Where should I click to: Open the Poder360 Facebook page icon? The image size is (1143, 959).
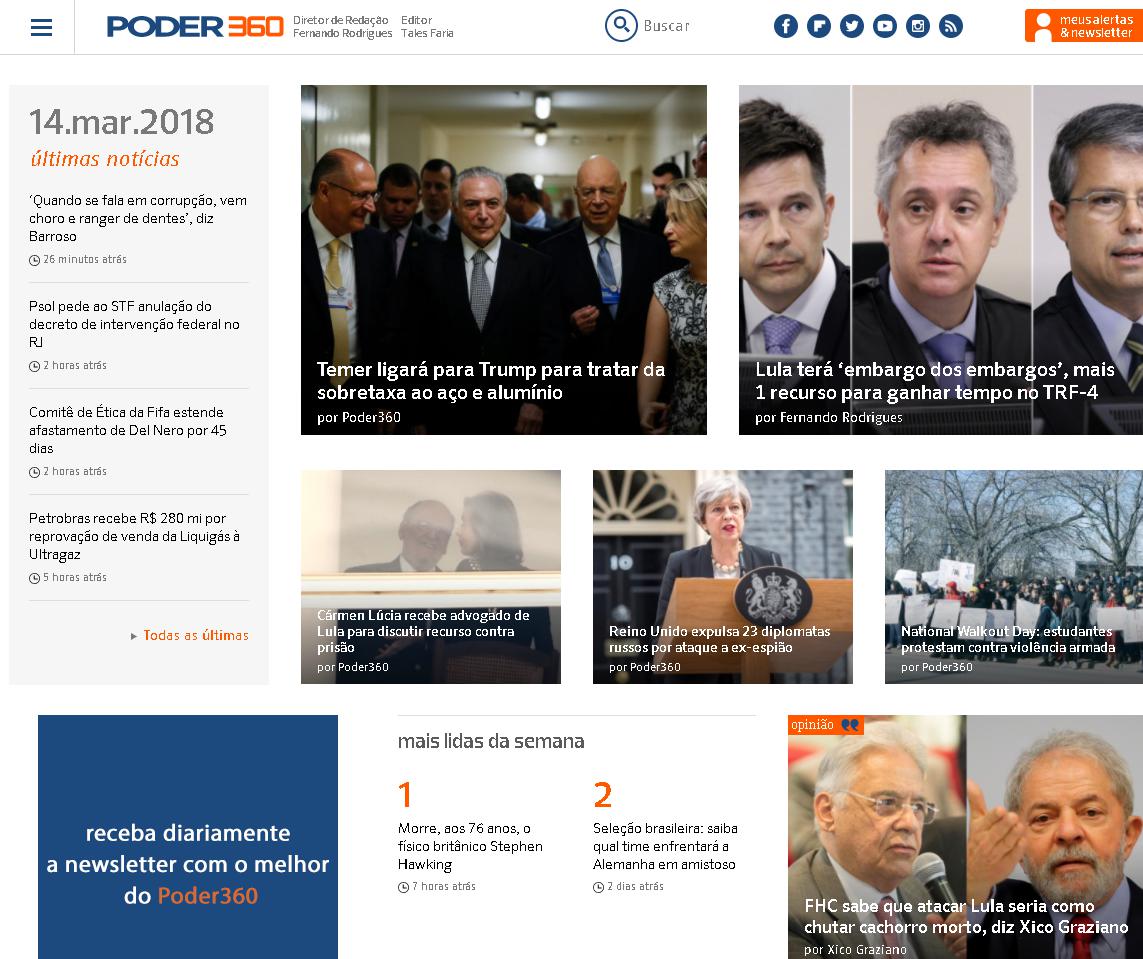pyautogui.click(x=785, y=27)
